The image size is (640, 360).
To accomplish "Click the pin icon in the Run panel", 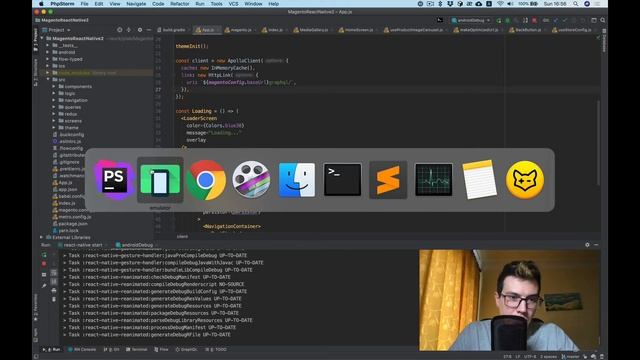I will 44,285.
